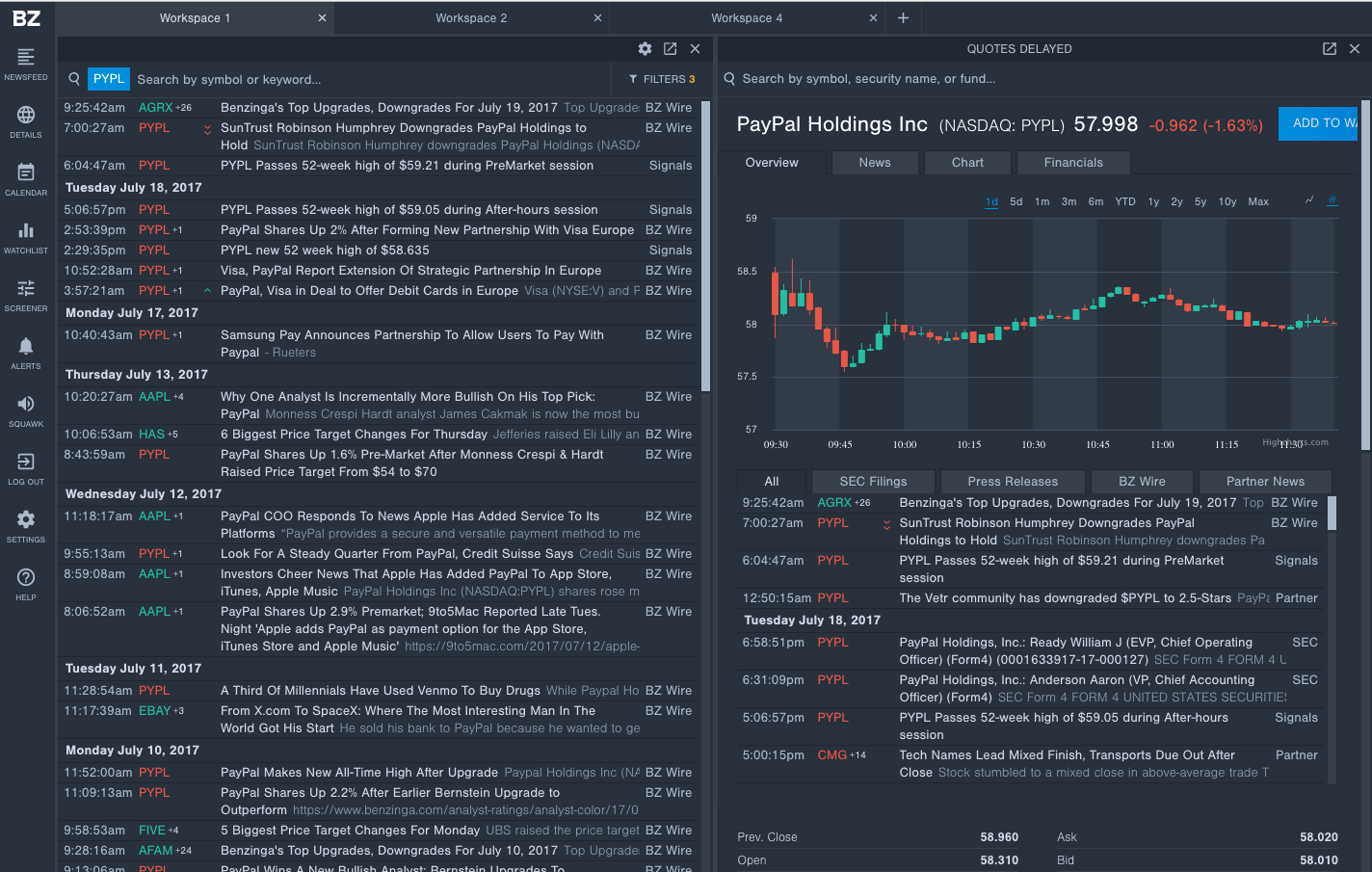Switch chart to candlestick style
This screenshot has height=872, width=1372.
click(x=1332, y=200)
